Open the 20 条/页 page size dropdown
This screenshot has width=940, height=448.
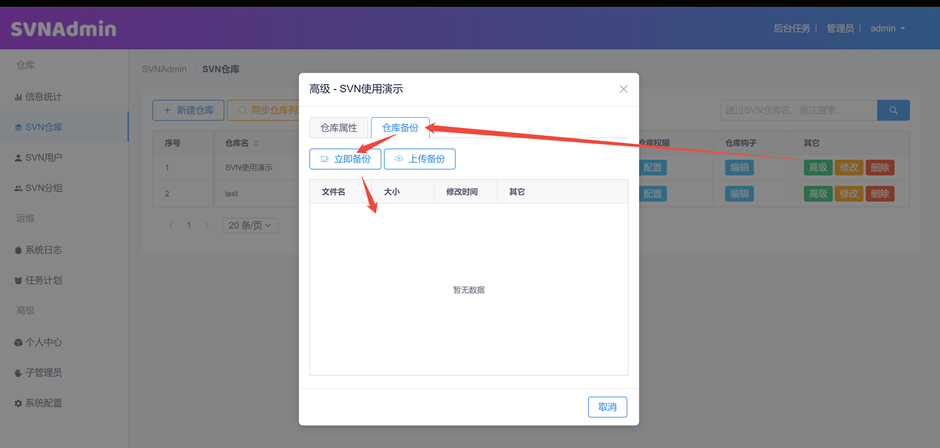[x=251, y=225]
